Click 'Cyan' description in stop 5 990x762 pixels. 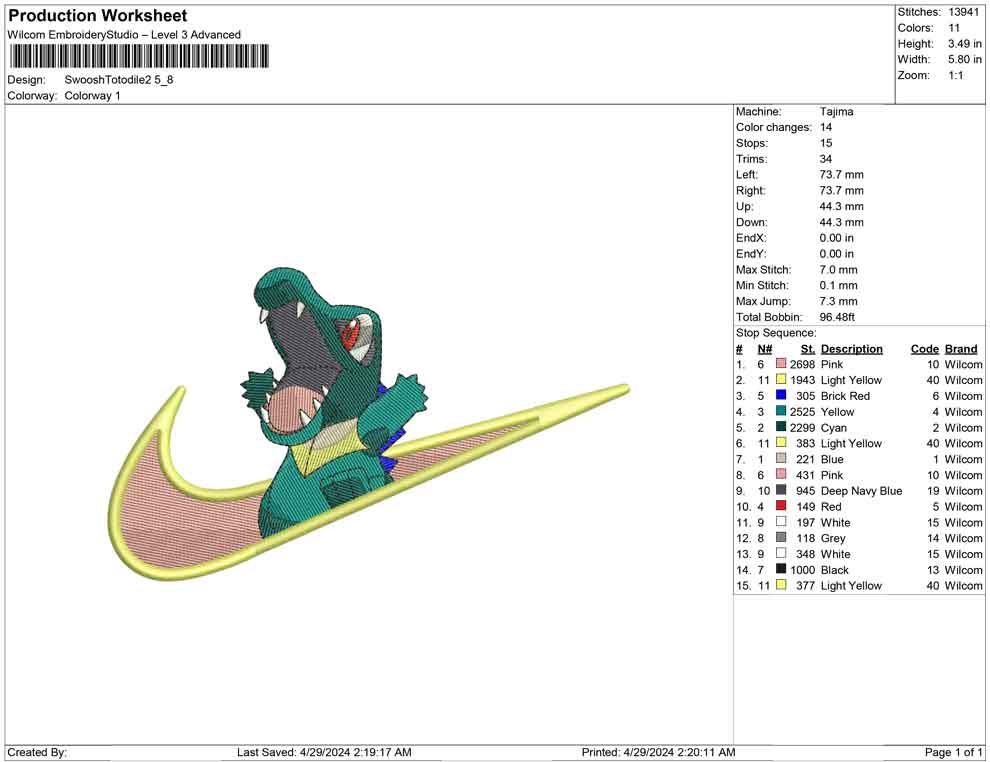(834, 427)
